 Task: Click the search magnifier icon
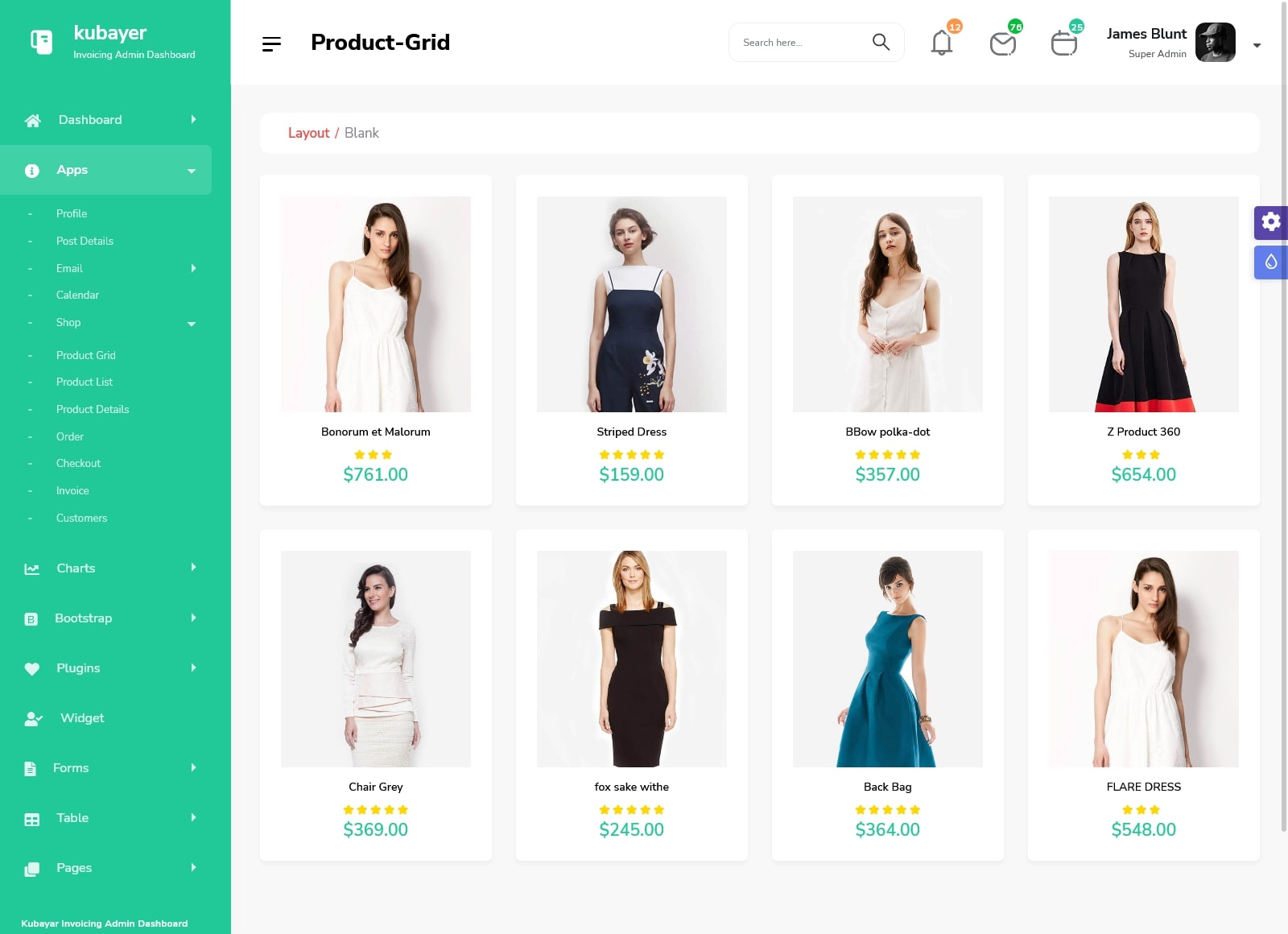pyautogui.click(x=881, y=42)
